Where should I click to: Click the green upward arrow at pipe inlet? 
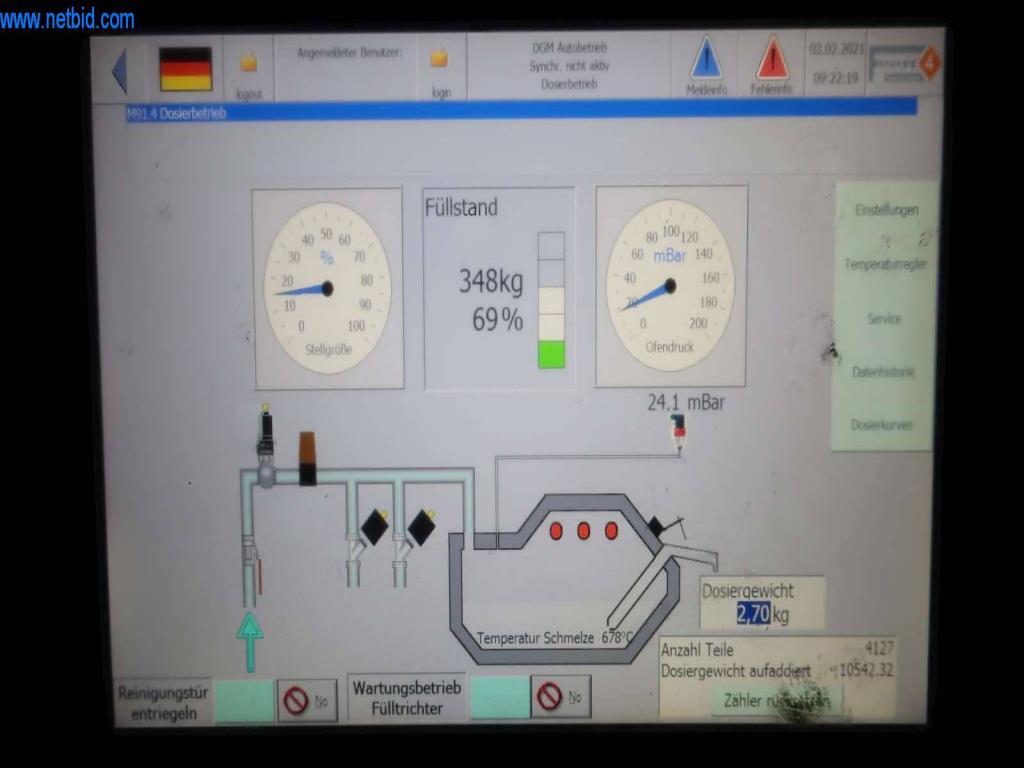coord(249,640)
